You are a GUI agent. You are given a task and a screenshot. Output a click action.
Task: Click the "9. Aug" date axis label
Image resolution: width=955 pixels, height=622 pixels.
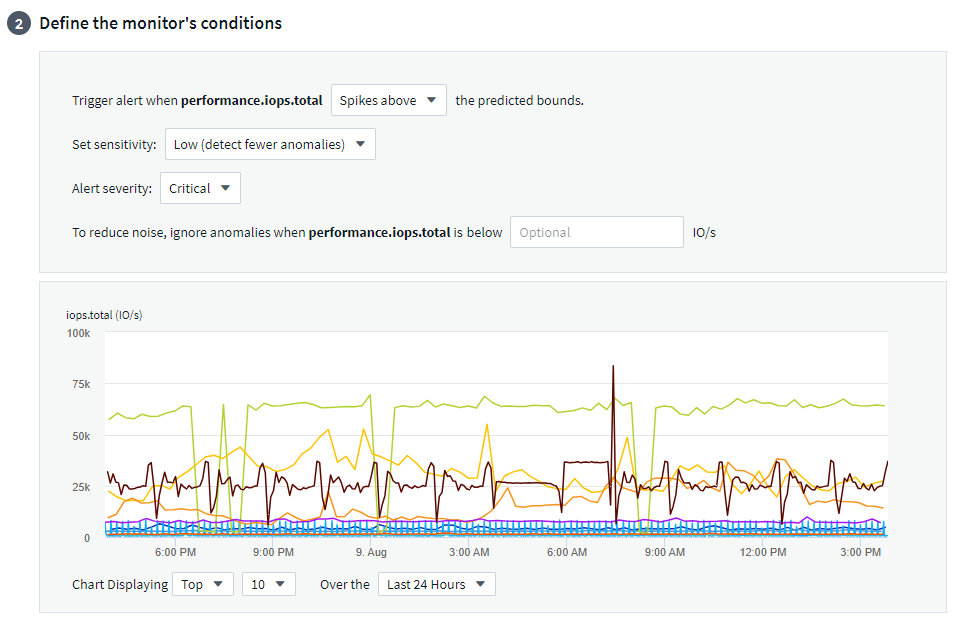371,552
